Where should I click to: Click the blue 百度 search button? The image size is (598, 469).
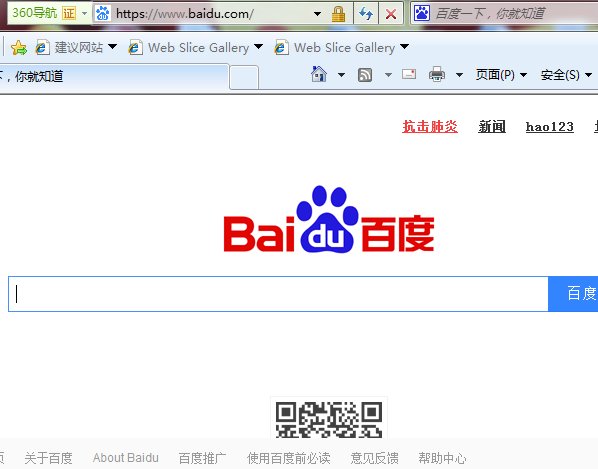573,294
